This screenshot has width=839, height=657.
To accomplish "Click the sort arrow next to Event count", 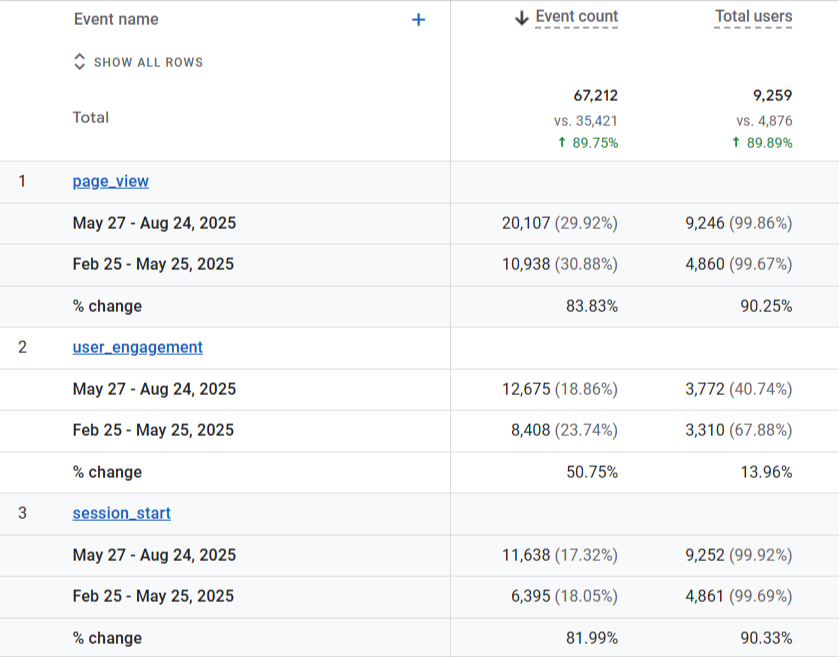I will tap(521, 18).
